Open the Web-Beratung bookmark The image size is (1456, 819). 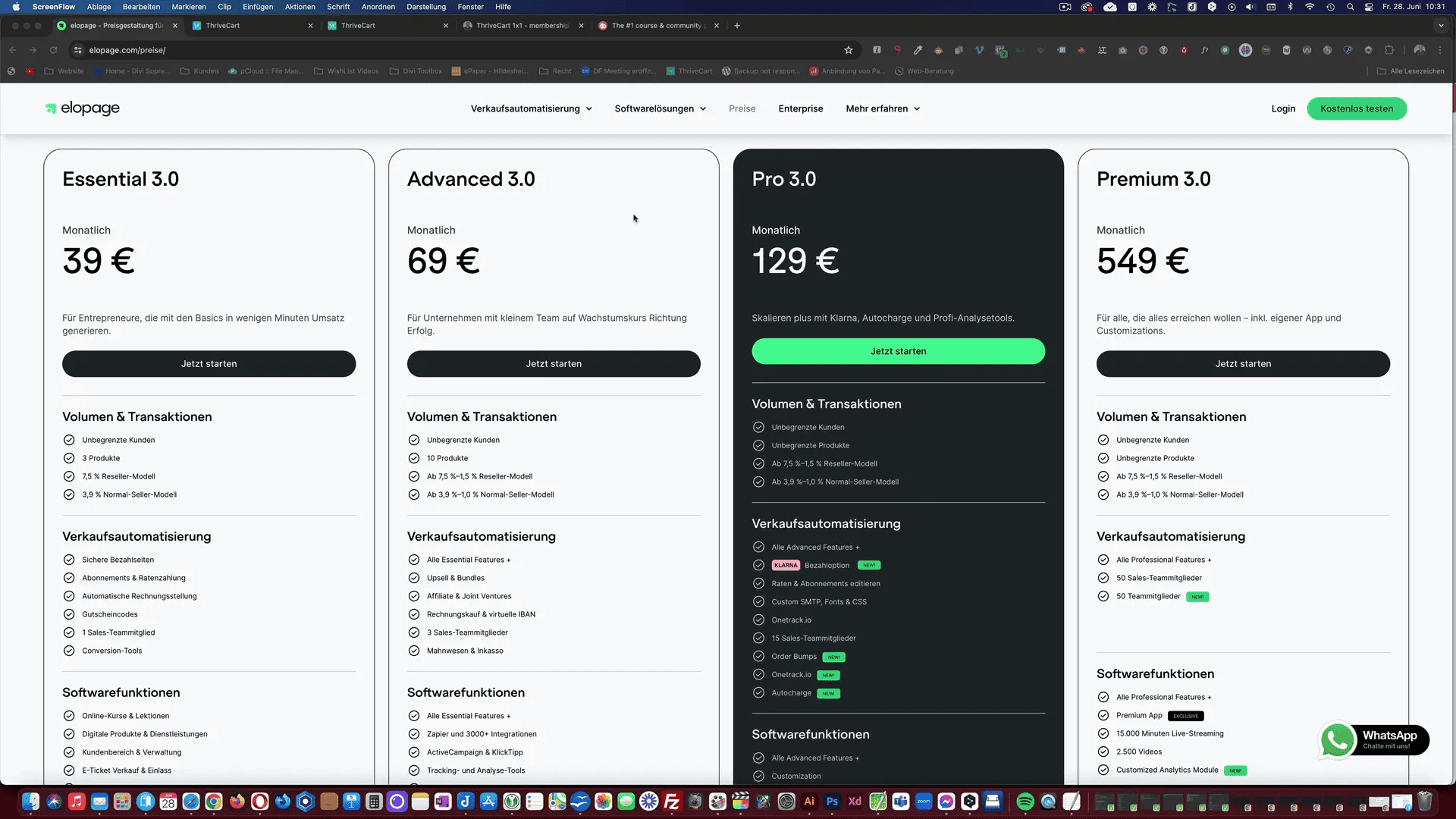[924, 71]
